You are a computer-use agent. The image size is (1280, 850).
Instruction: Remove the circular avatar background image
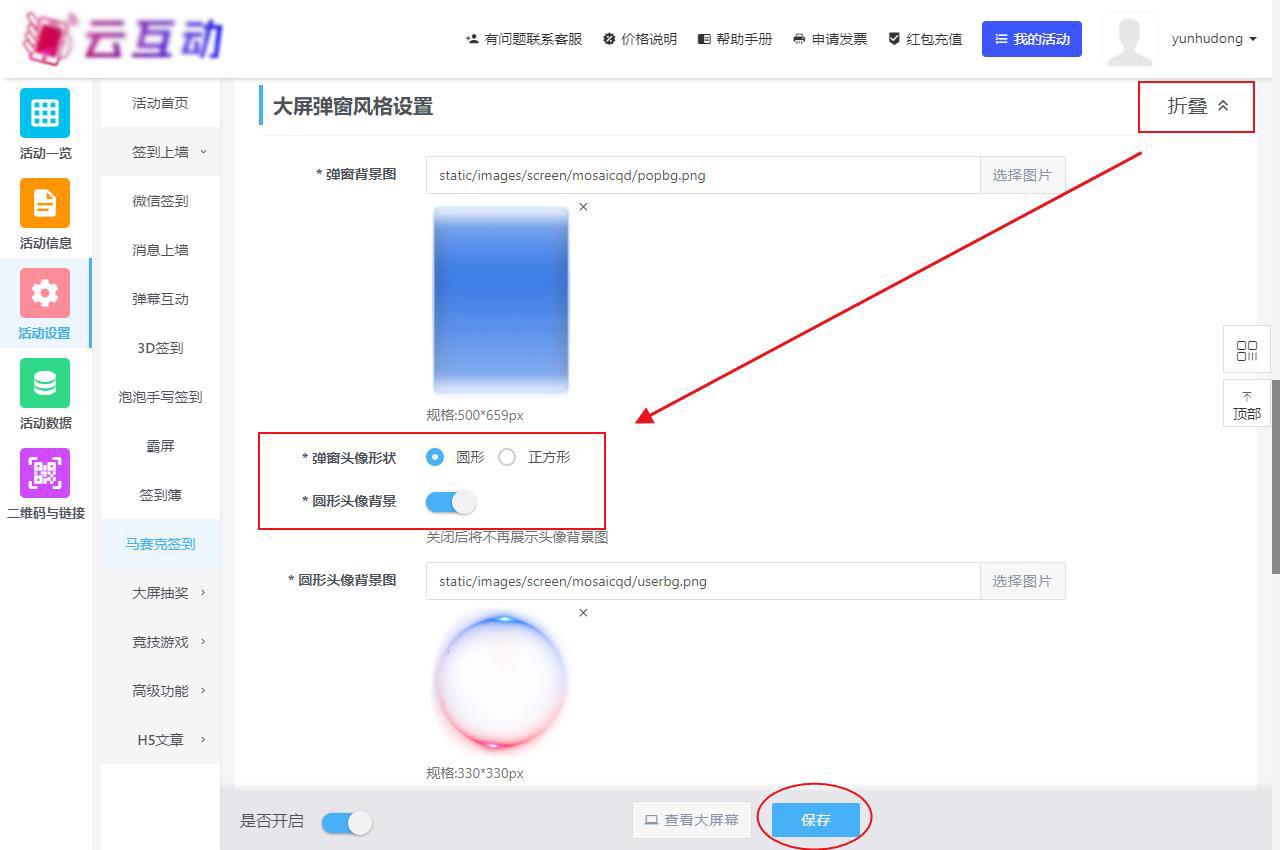point(583,613)
